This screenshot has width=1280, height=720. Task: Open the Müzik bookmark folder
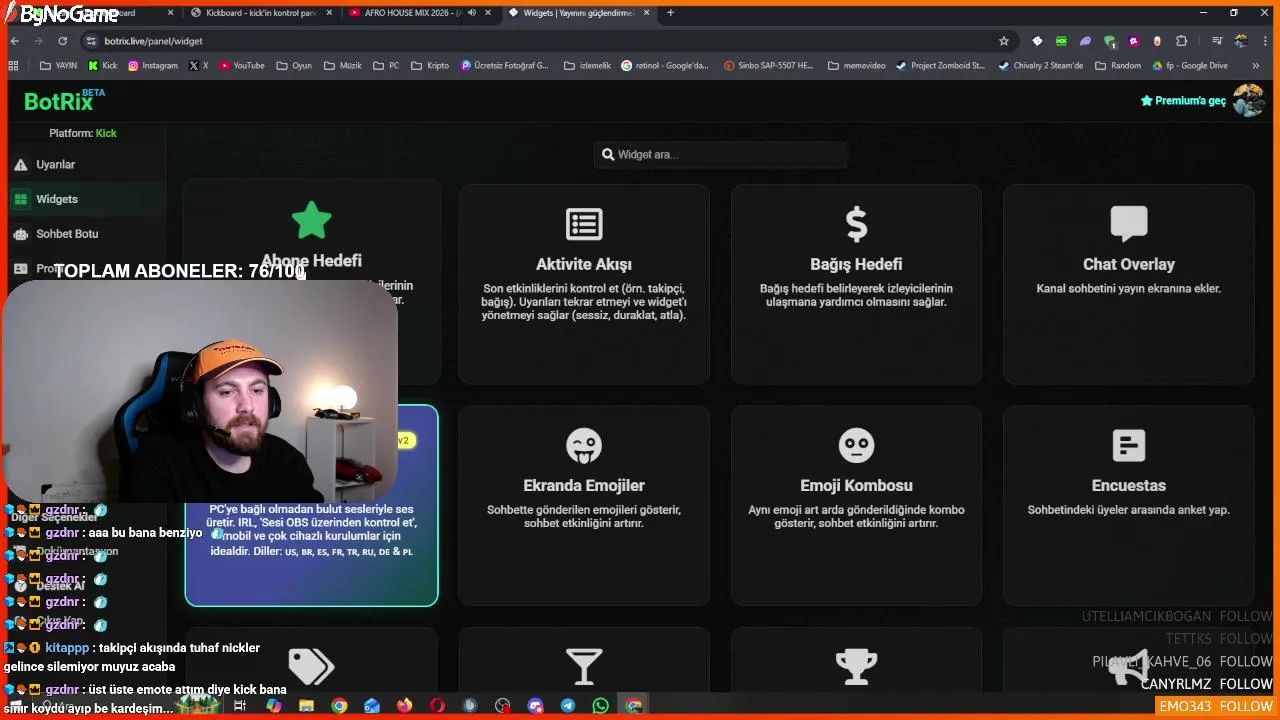tap(343, 66)
